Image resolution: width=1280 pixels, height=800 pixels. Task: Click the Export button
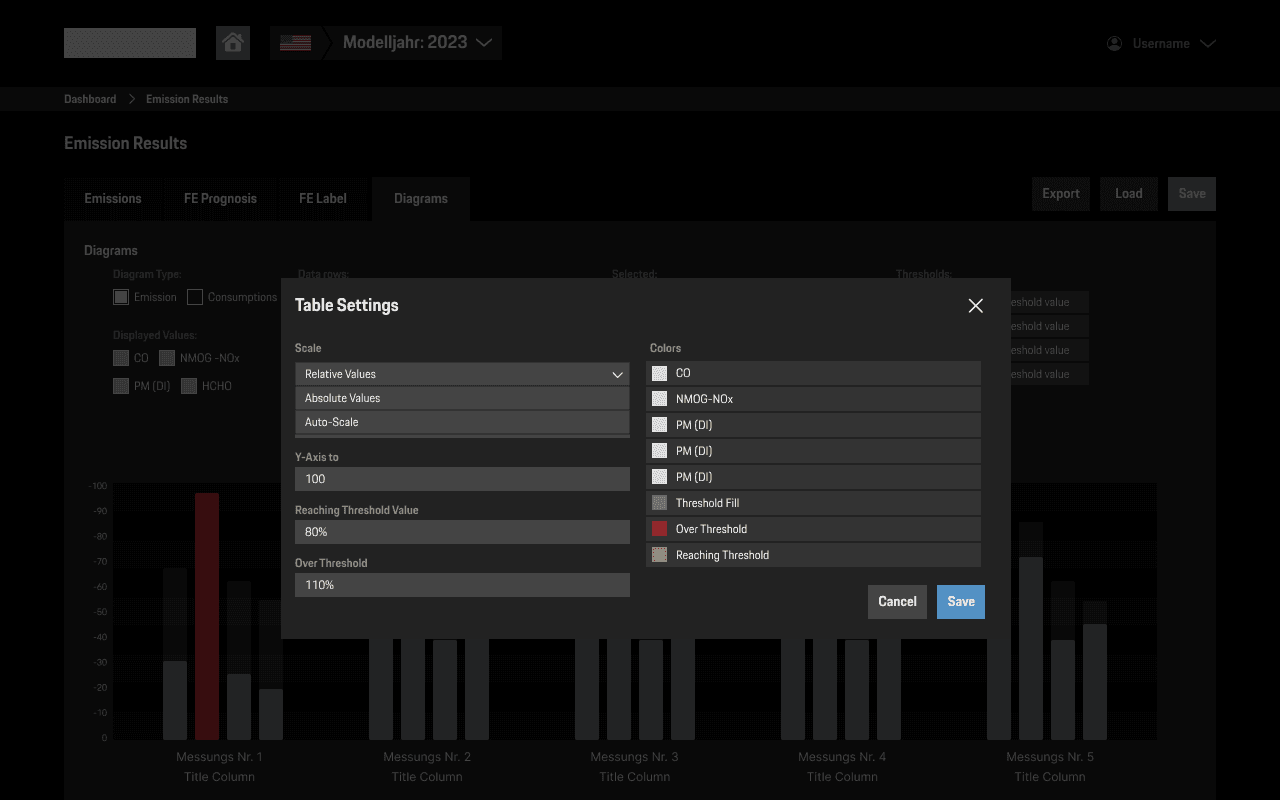(x=1060, y=193)
